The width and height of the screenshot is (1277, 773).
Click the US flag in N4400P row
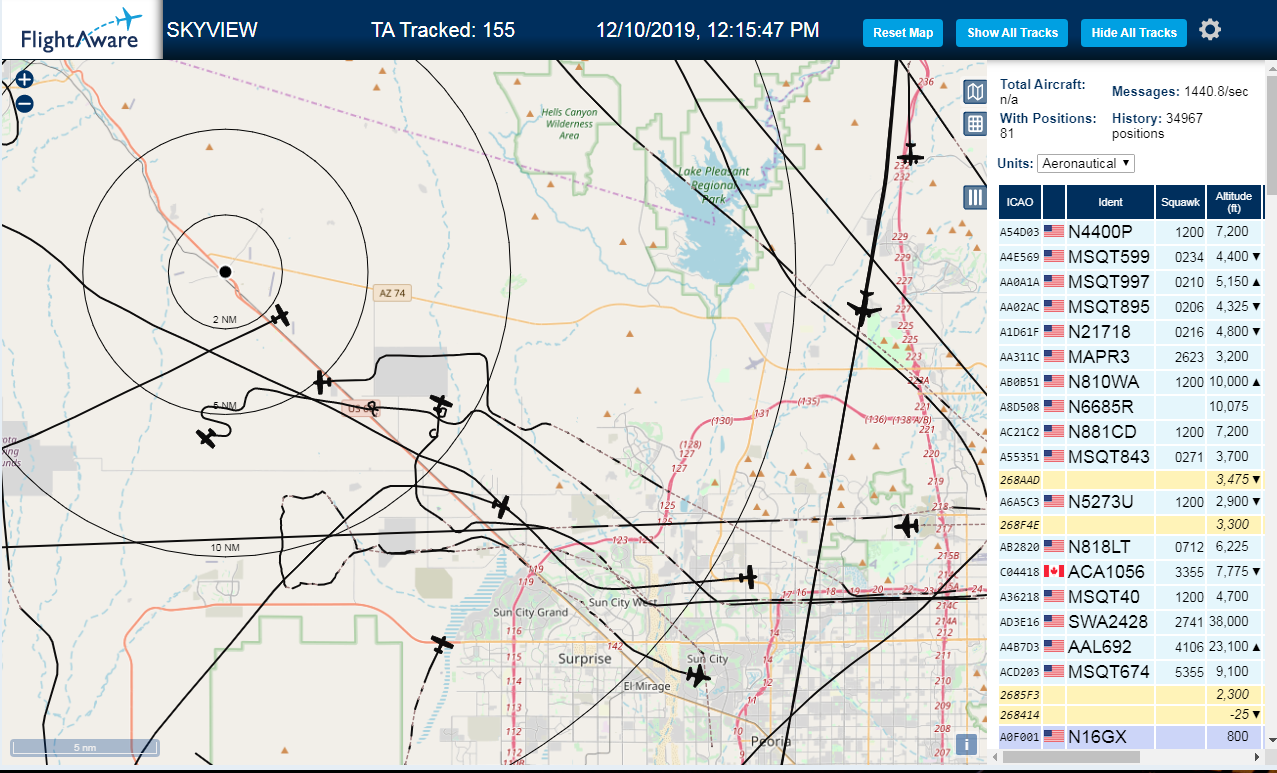1054,231
